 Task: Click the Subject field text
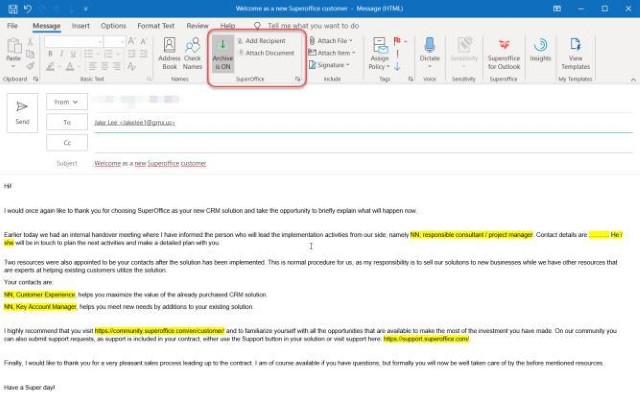point(150,163)
